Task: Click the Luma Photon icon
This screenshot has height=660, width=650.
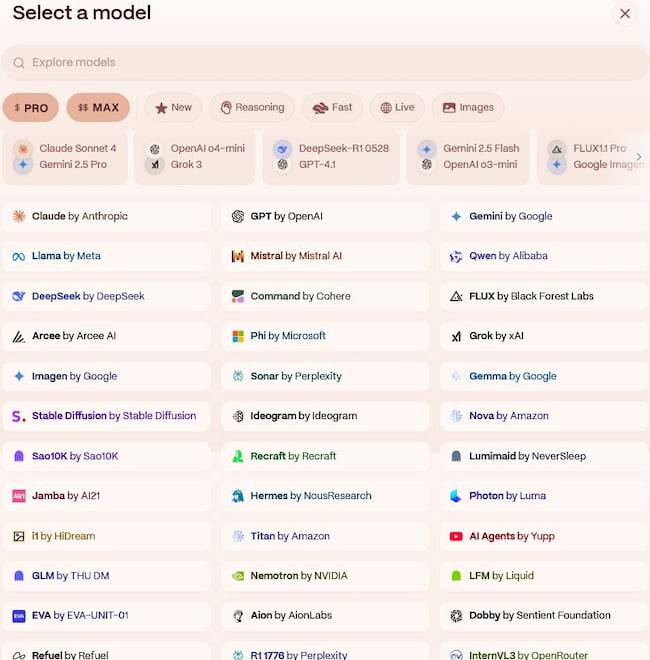Action: coord(456,496)
